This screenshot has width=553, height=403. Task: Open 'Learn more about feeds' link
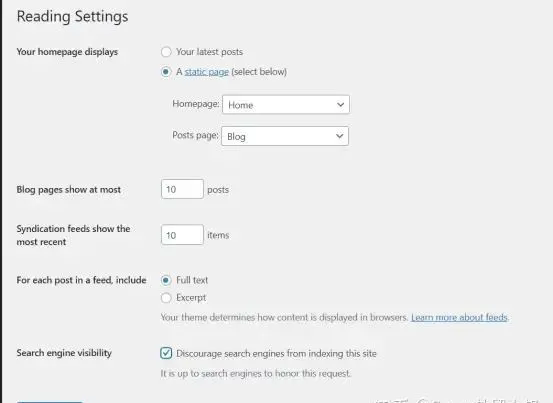[459, 317]
